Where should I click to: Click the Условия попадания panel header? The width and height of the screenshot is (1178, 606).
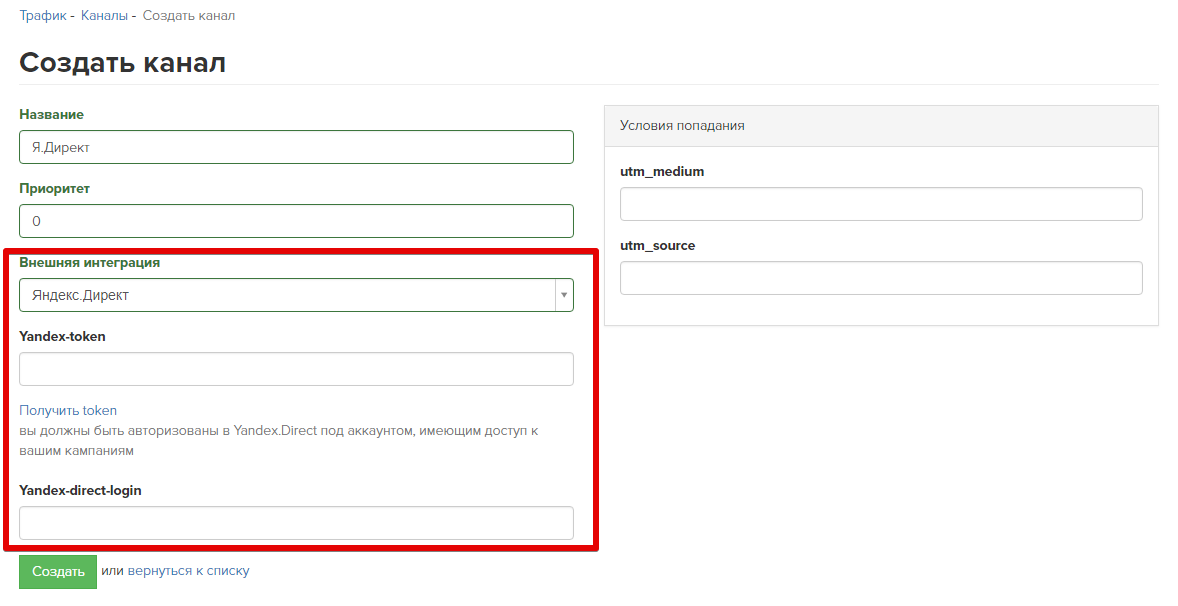point(881,126)
